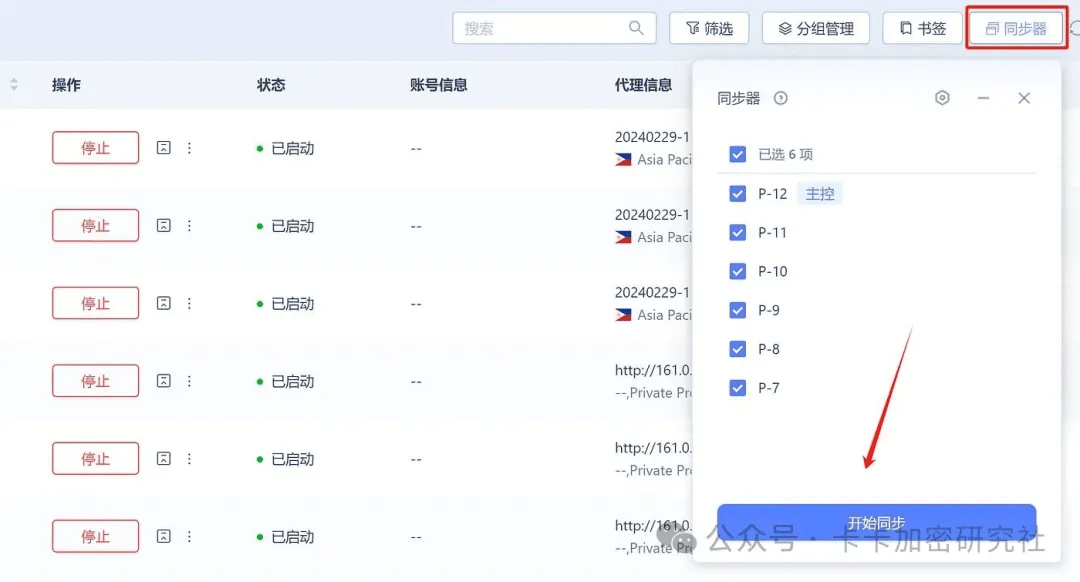Click the first row's window icon
The height and width of the screenshot is (582, 1080).
pos(164,148)
